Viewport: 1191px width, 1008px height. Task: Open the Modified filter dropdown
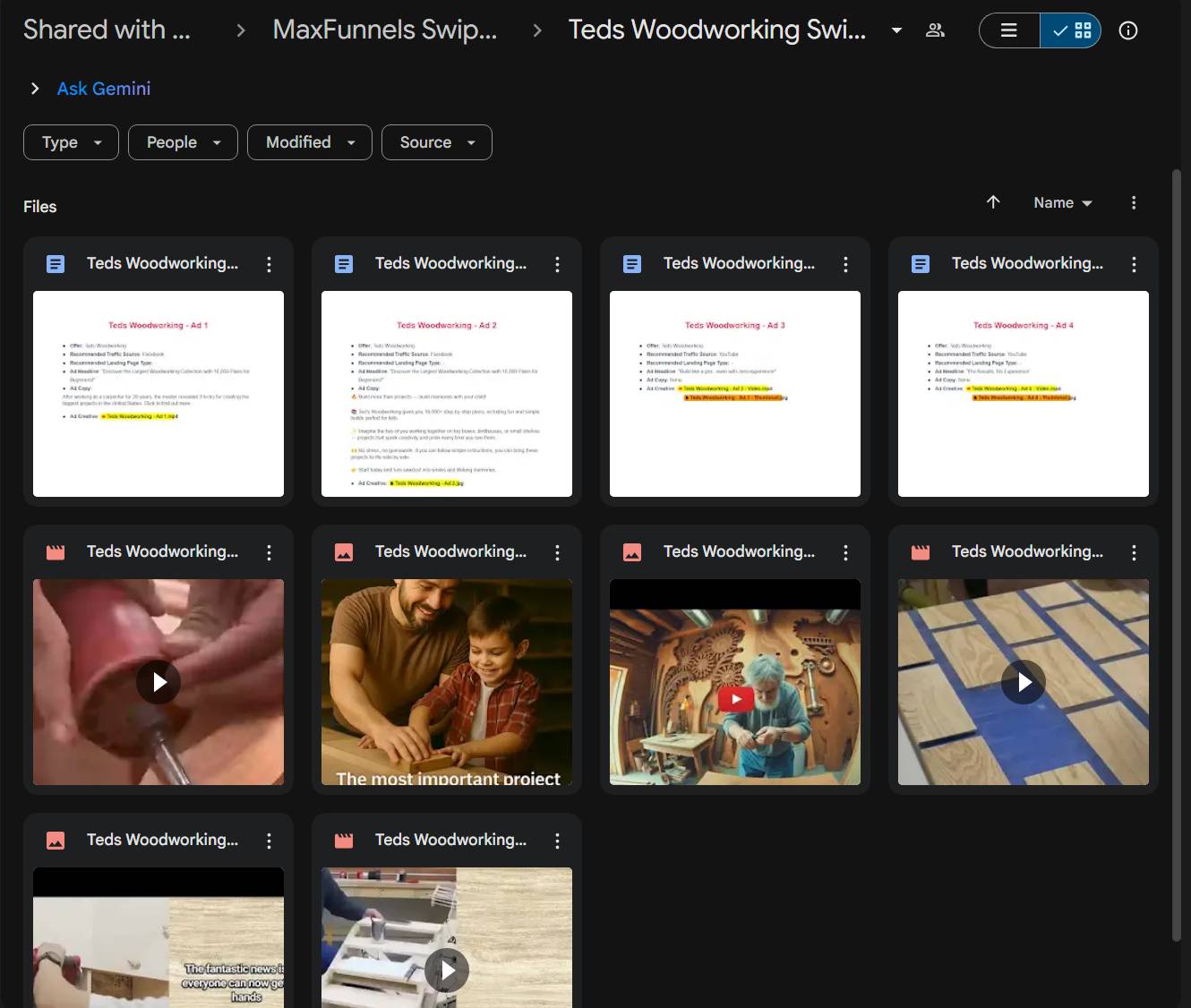[x=310, y=142]
